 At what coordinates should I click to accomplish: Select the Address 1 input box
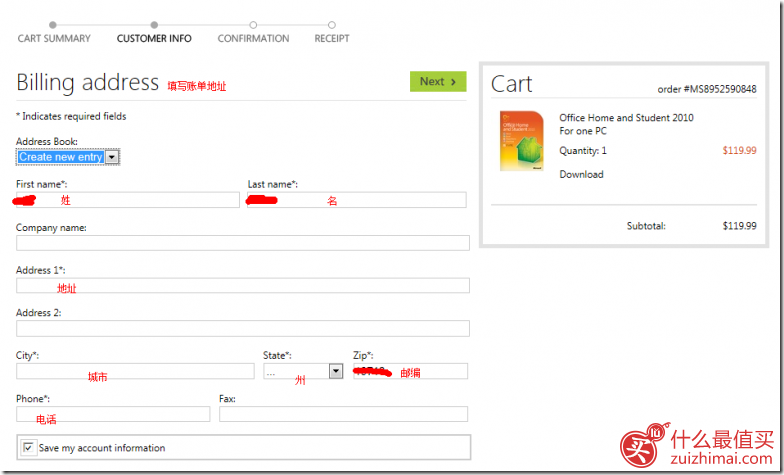(242, 286)
